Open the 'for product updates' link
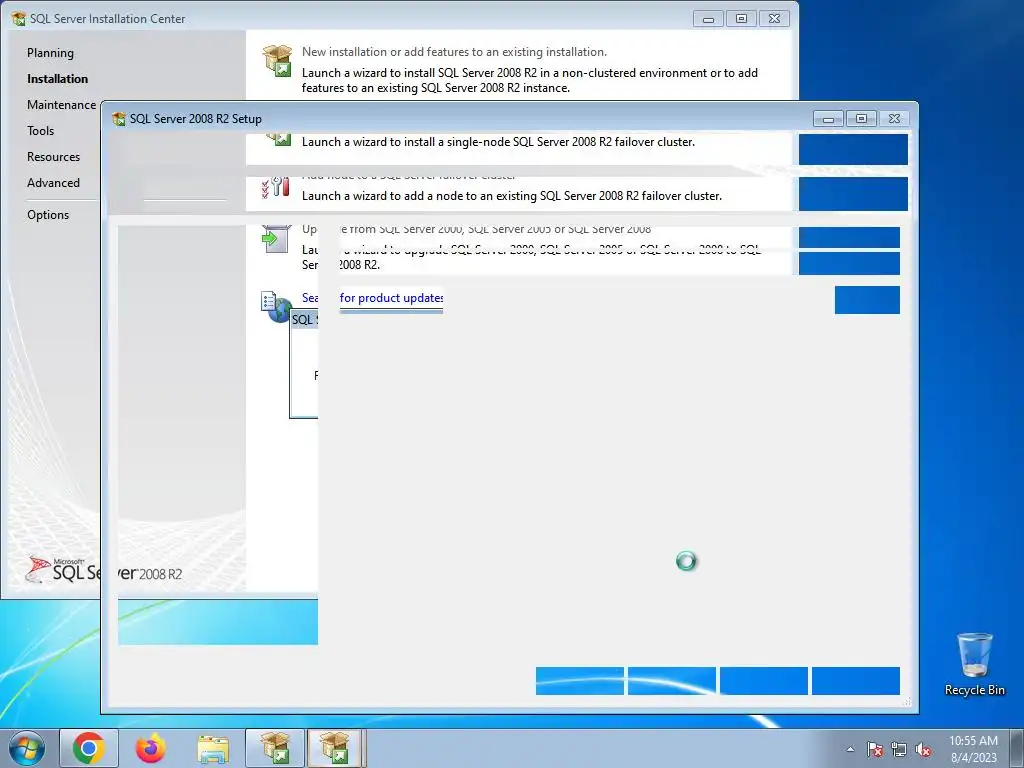Image resolution: width=1024 pixels, height=768 pixels. tap(391, 298)
